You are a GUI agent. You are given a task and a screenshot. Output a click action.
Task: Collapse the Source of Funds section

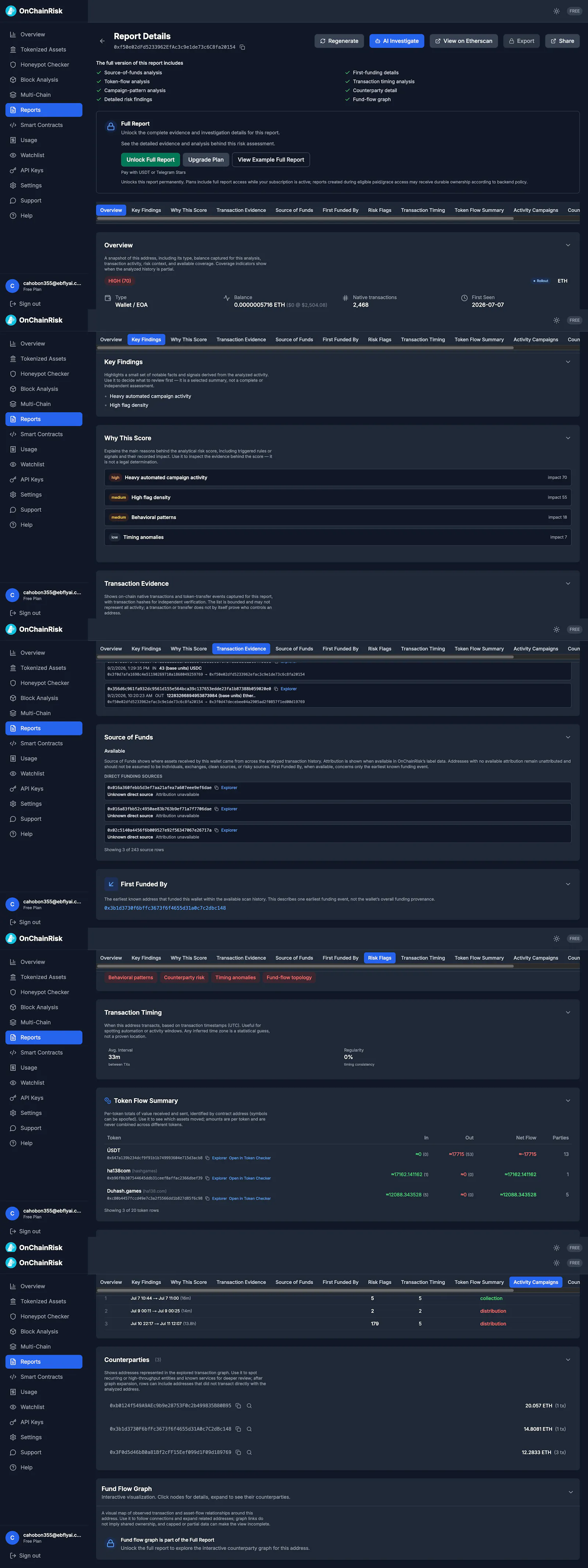(568, 737)
